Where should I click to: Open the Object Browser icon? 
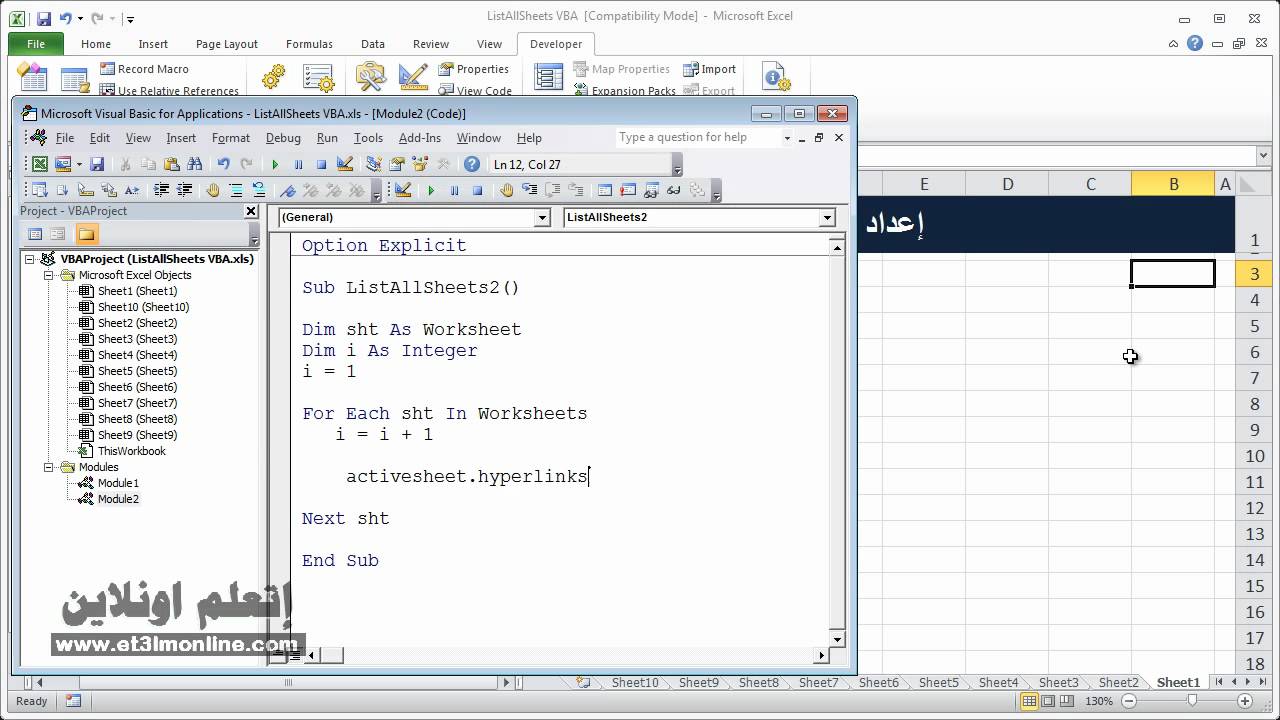(x=420, y=164)
